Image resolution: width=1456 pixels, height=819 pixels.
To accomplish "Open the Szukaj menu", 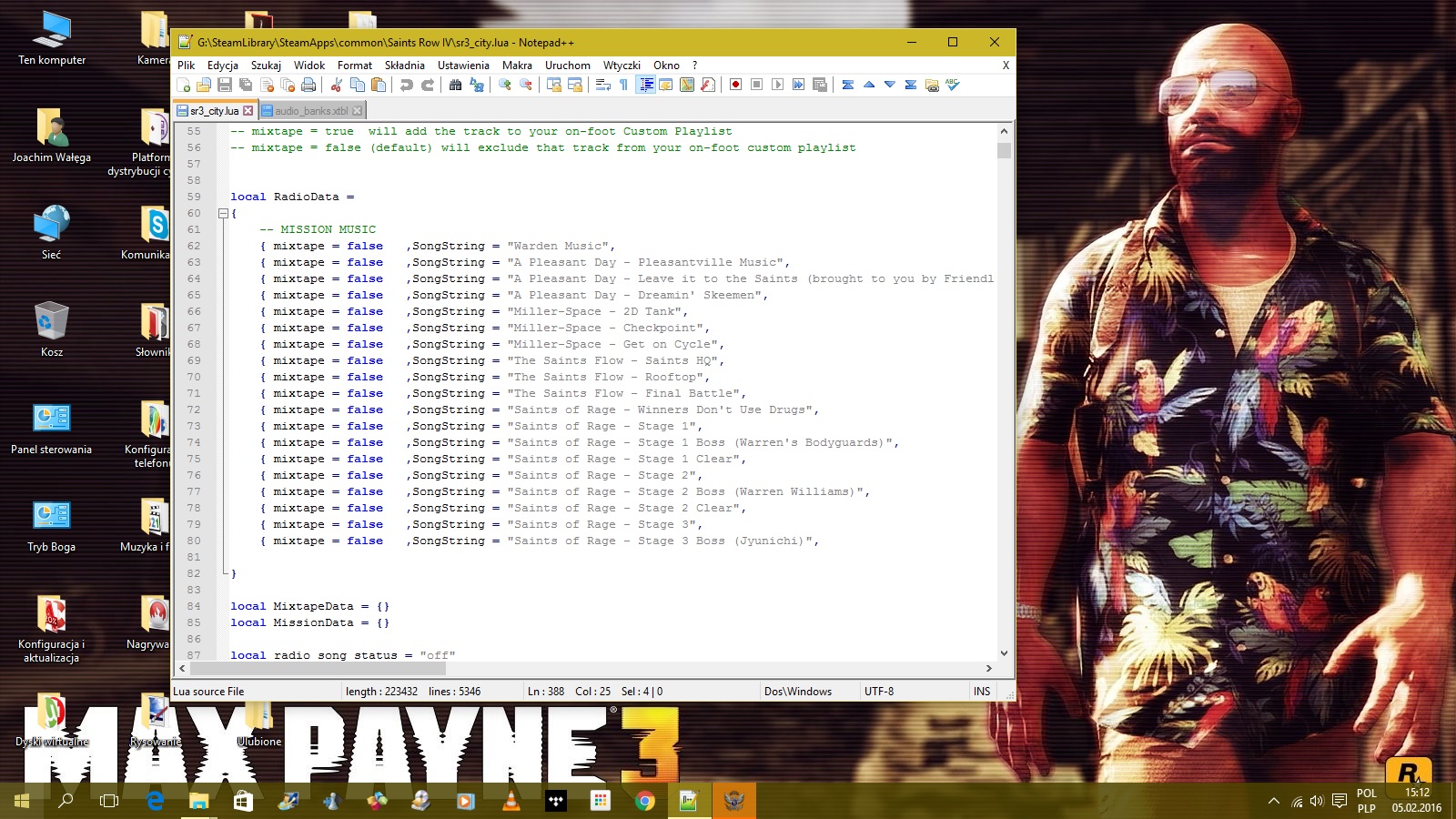I will [266, 66].
